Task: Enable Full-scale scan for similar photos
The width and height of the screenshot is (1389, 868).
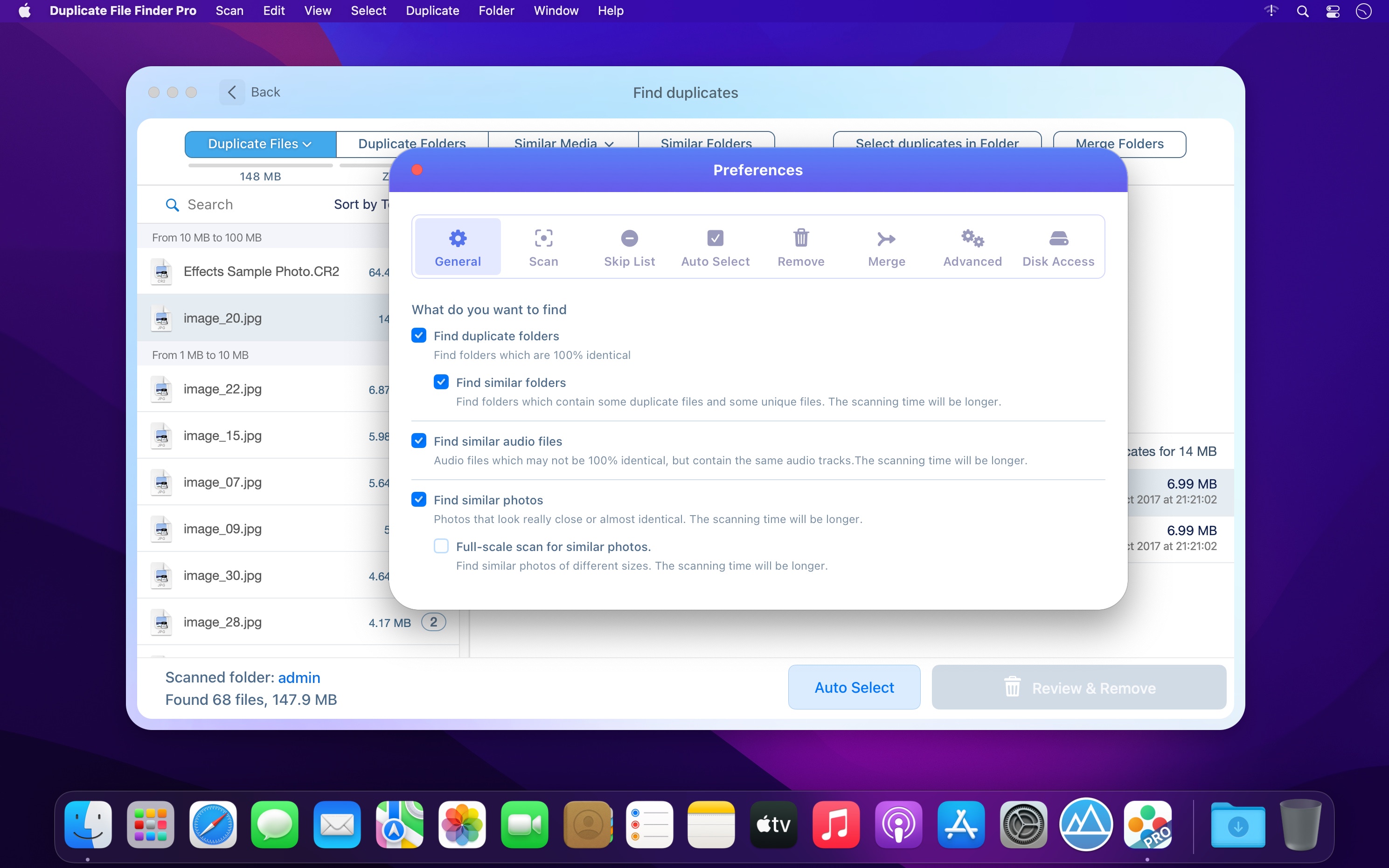Action: point(441,545)
